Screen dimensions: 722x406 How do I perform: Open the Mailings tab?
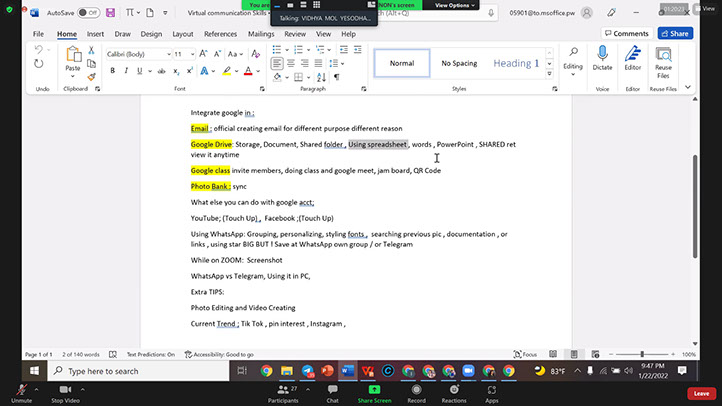261,34
